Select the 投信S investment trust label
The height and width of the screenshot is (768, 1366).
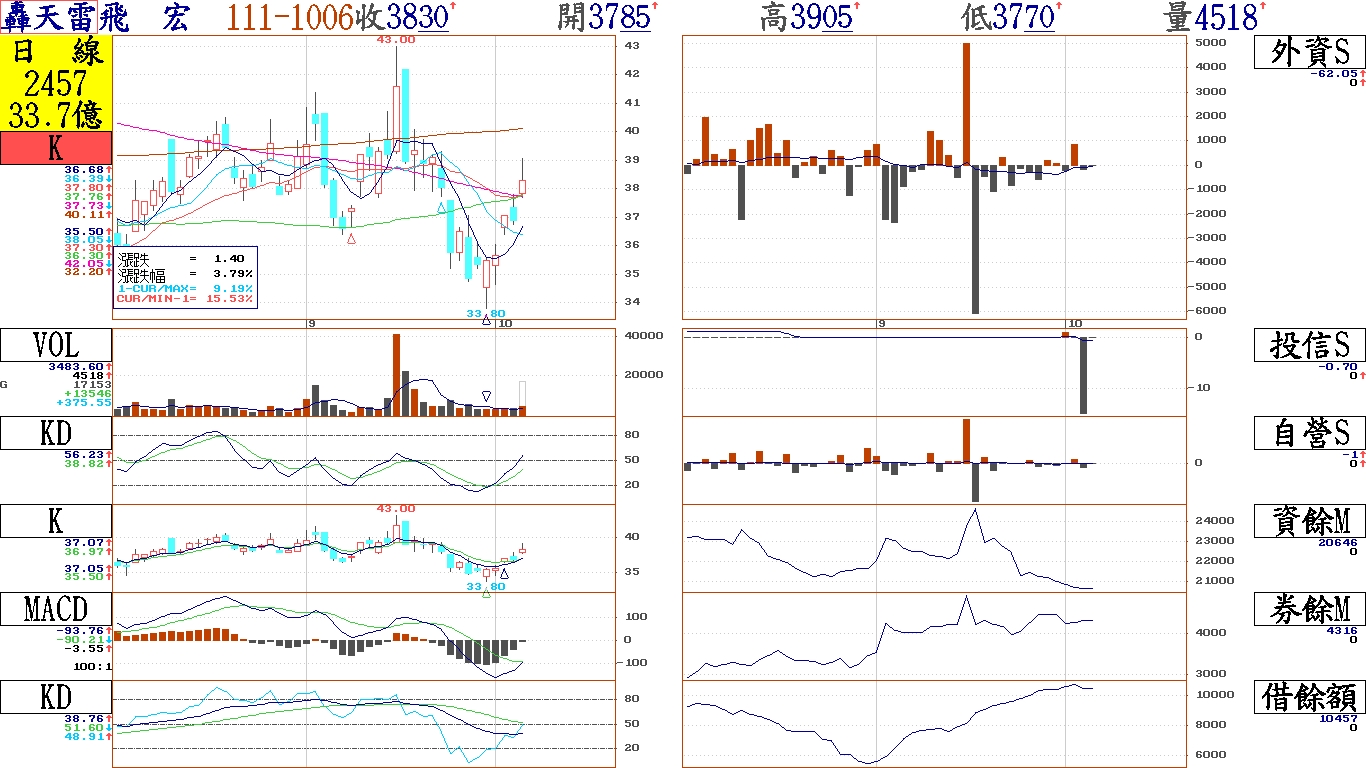coord(1309,345)
